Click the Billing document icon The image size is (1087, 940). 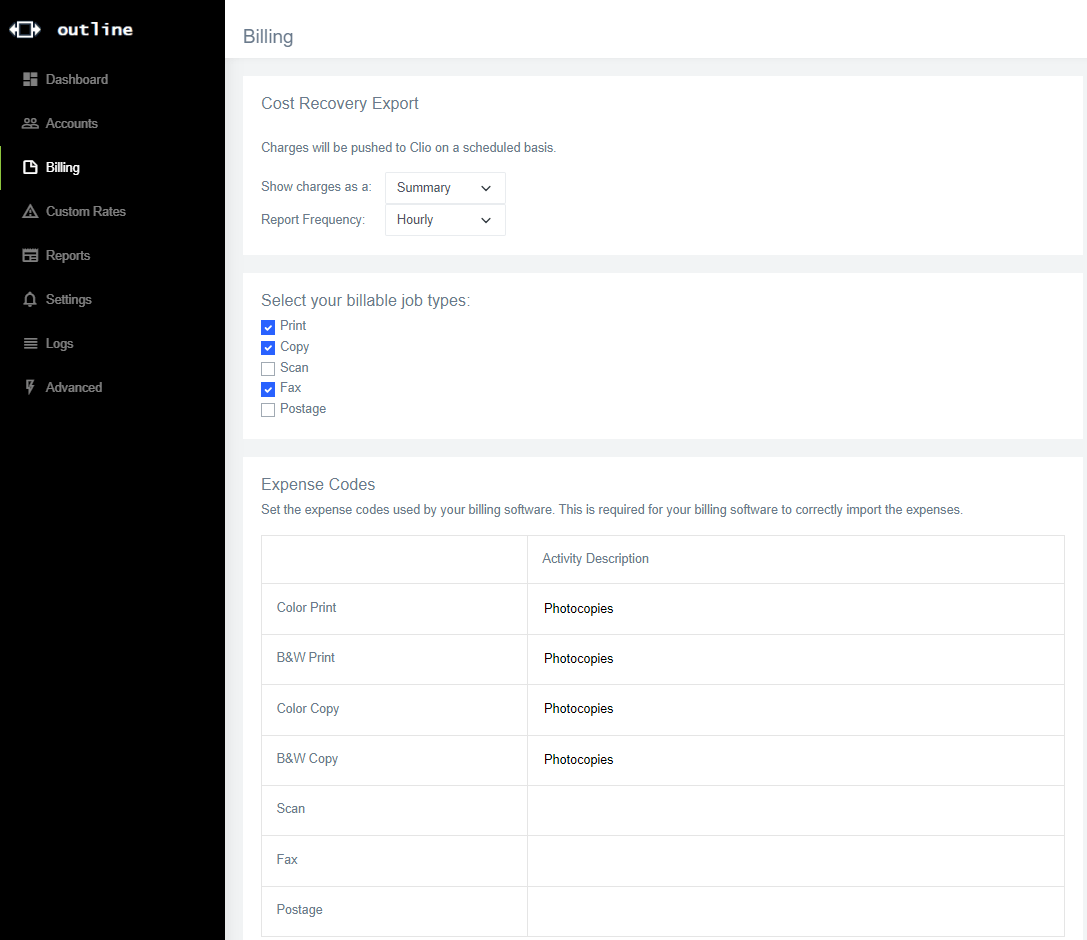click(x=30, y=167)
